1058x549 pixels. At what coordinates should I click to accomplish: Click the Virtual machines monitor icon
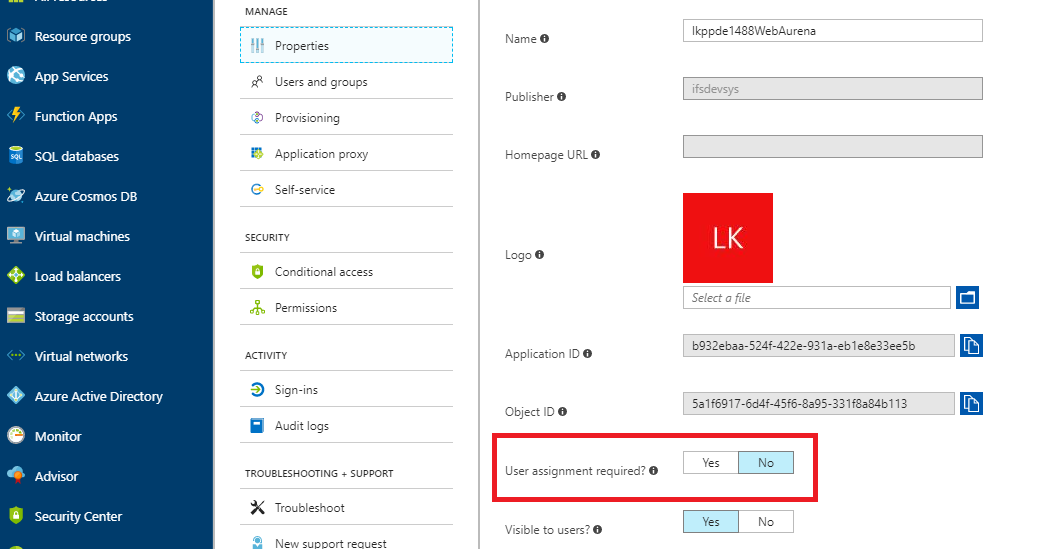pos(16,235)
